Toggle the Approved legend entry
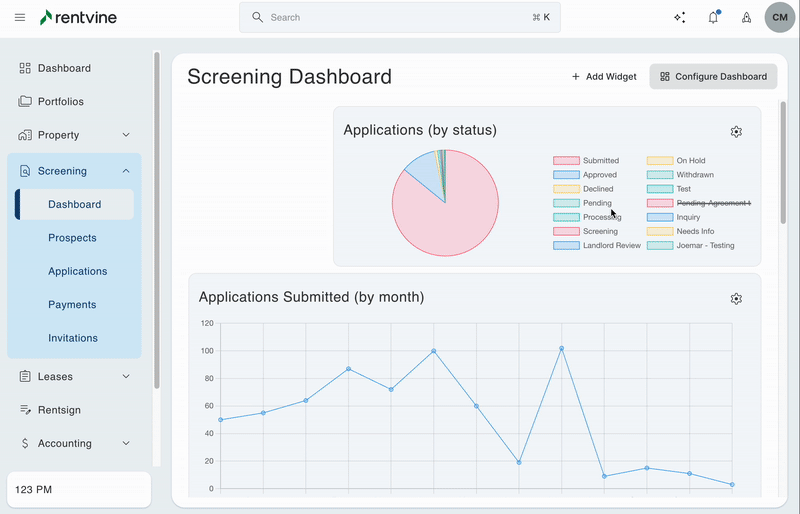Screen dimensions: 800x514 pos(600,175)
